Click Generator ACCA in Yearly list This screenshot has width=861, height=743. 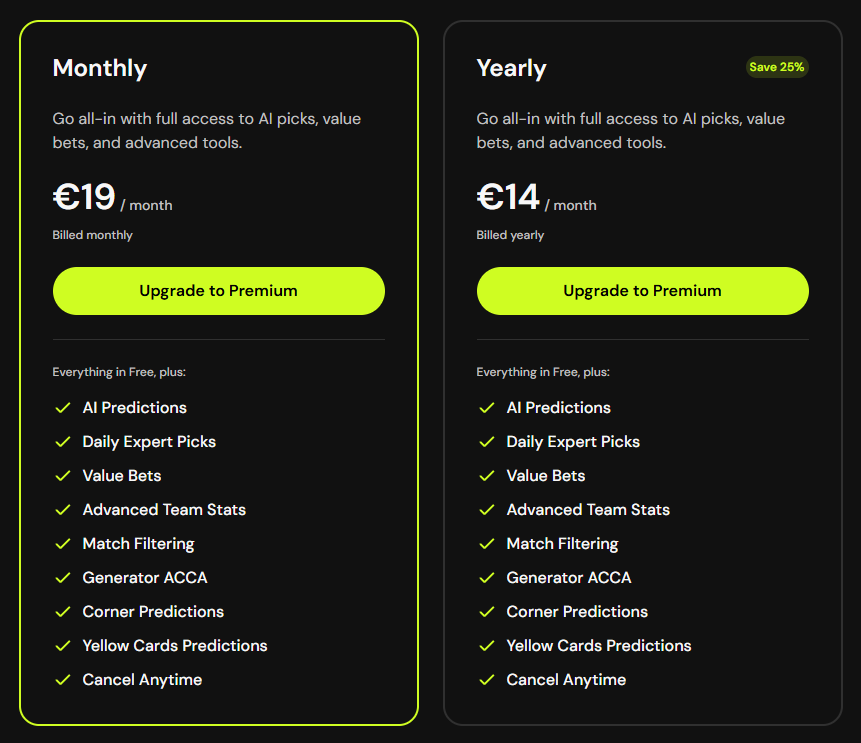tap(569, 578)
